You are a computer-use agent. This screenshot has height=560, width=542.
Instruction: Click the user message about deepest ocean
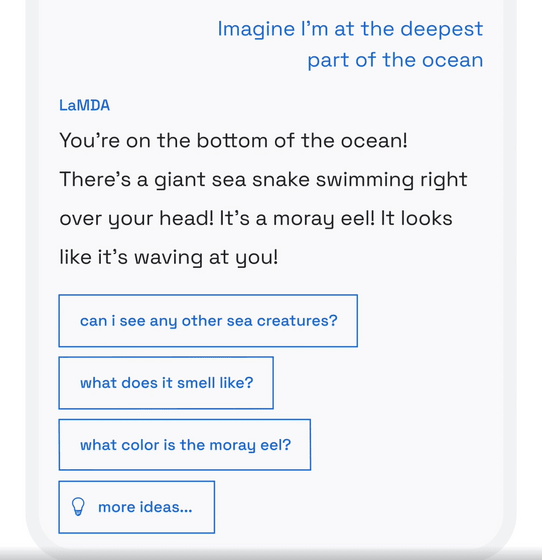pyautogui.click(x=350, y=44)
